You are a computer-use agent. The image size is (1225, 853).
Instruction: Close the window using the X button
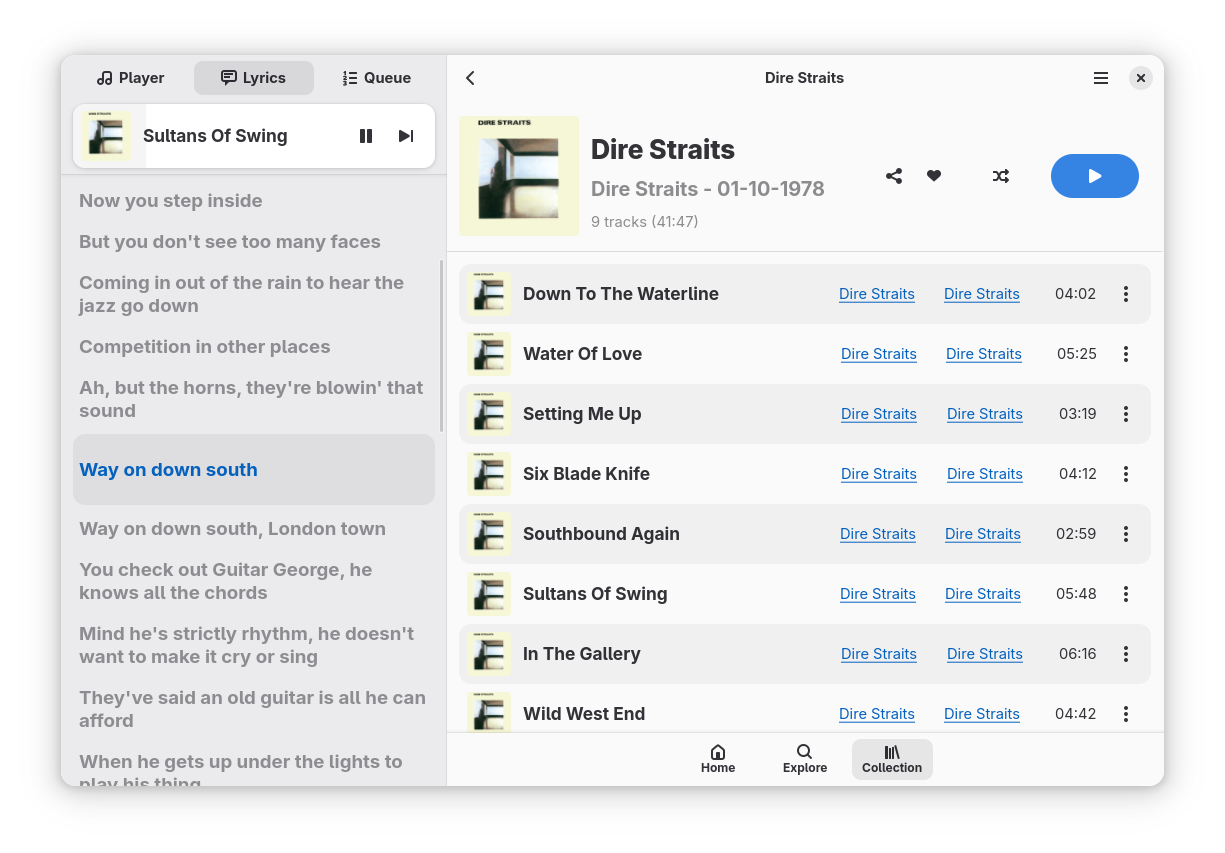(x=1141, y=78)
